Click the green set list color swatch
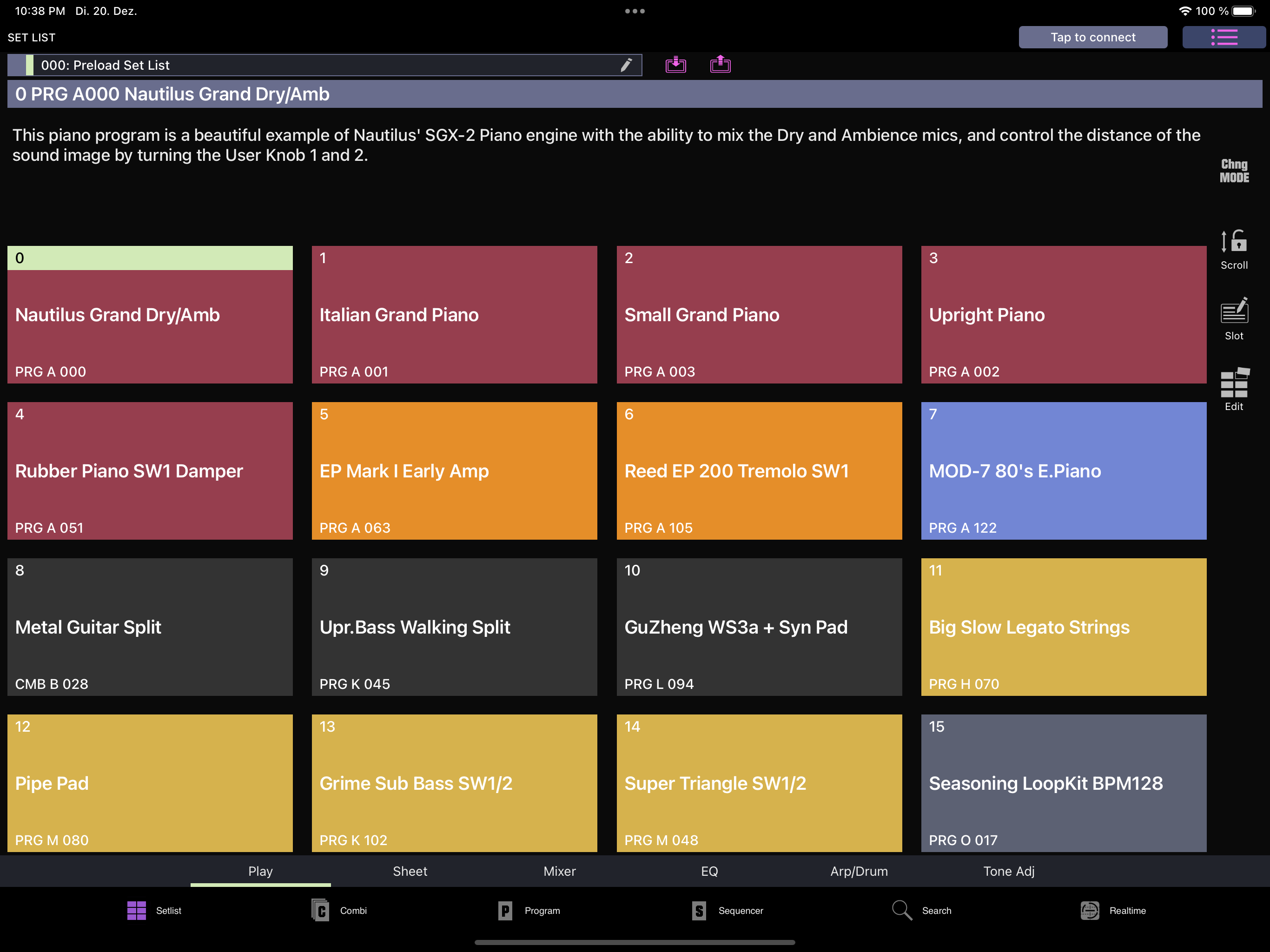 point(29,65)
